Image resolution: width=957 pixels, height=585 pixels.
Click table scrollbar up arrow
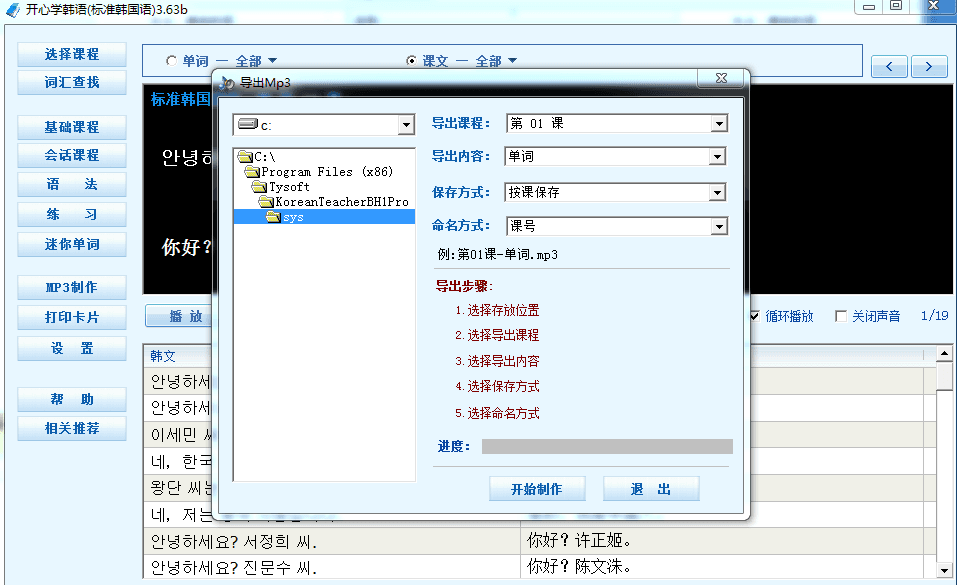click(945, 354)
